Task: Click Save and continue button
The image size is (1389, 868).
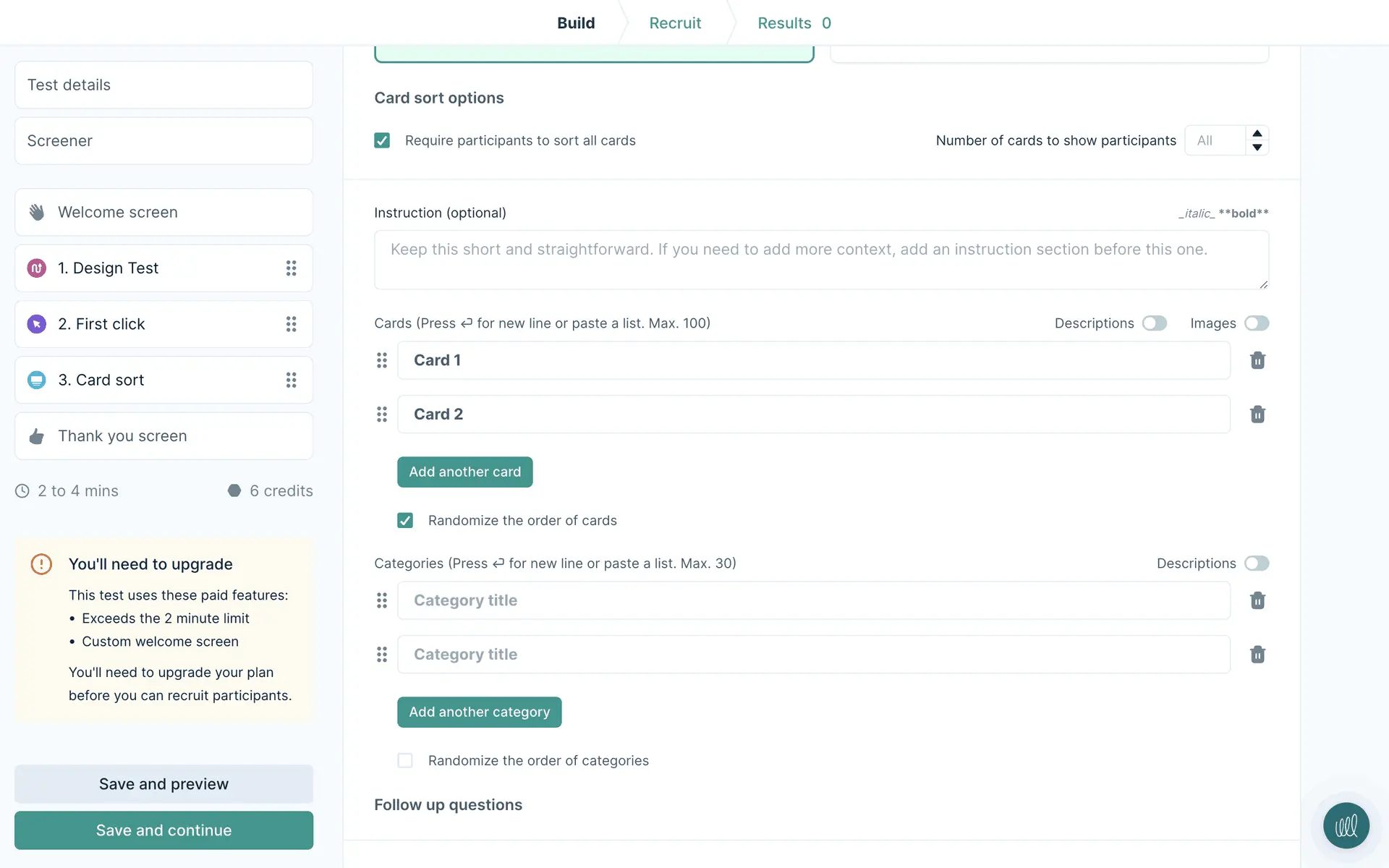Action: tap(163, 830)
